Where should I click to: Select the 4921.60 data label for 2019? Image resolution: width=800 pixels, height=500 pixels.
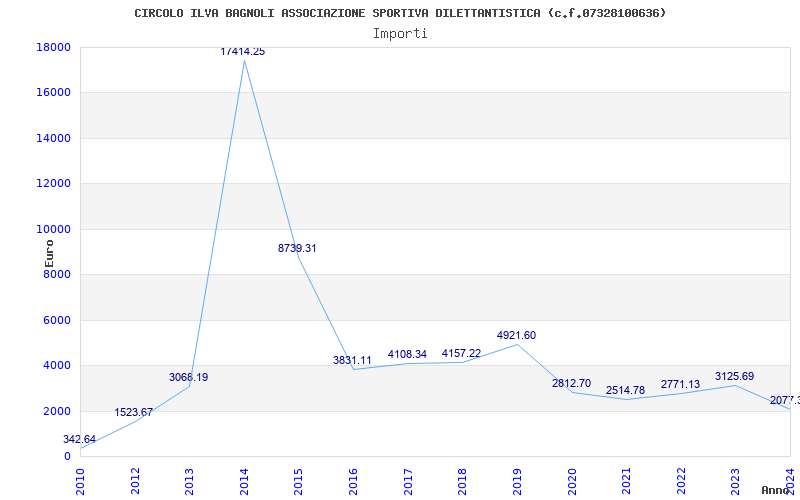516,335
